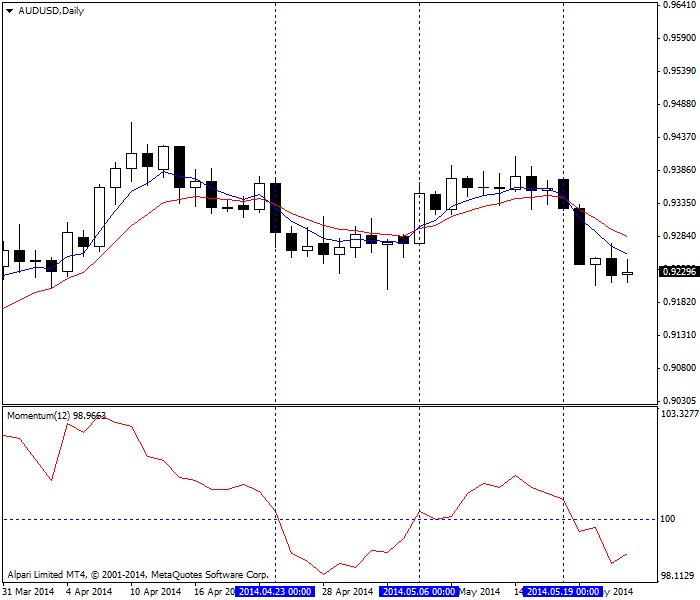This screenshot has height=600, width=700.
Task: Select the 2014.05.06 00:00 date label
Action: pyautogui.click(x=419, y=591)
